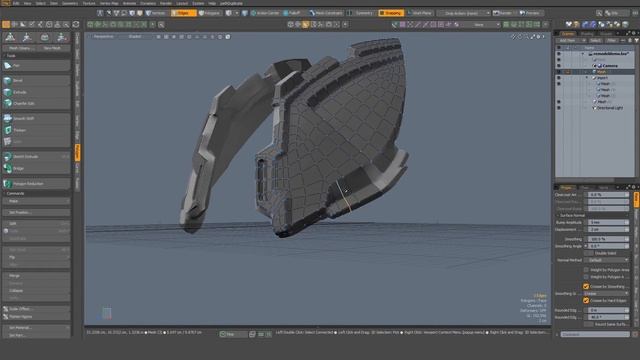The image size is (640, 360).
Task: Open the Preview render window
Action: tap(530, 13)
